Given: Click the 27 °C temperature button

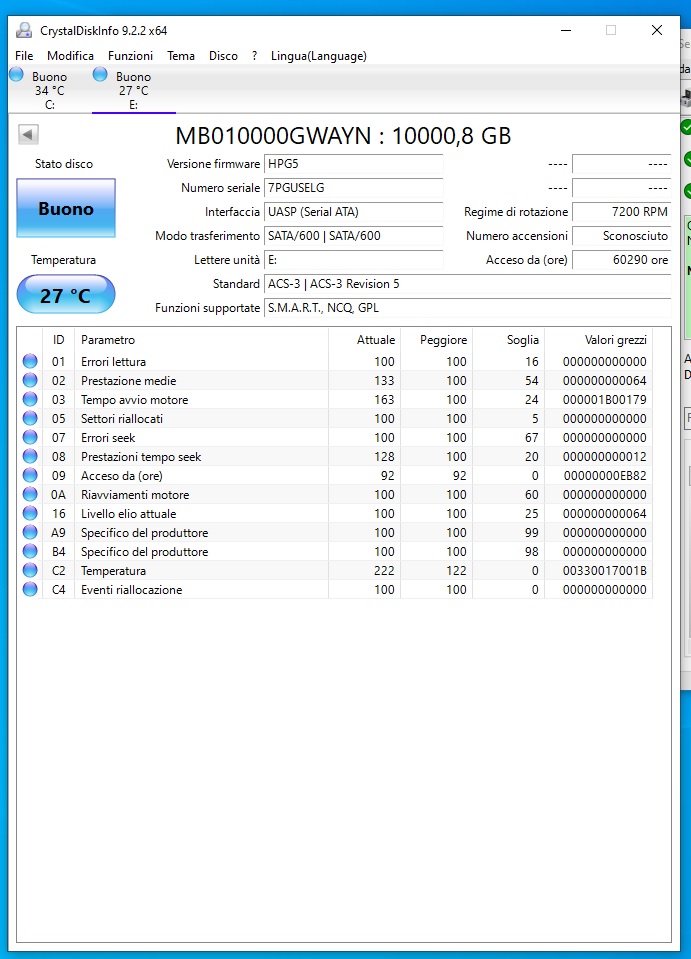Looking at the screenshot, I should (66, 295).
